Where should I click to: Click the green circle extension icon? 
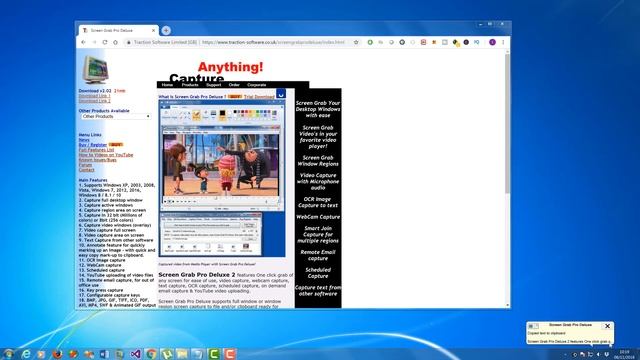click(370, 42)
